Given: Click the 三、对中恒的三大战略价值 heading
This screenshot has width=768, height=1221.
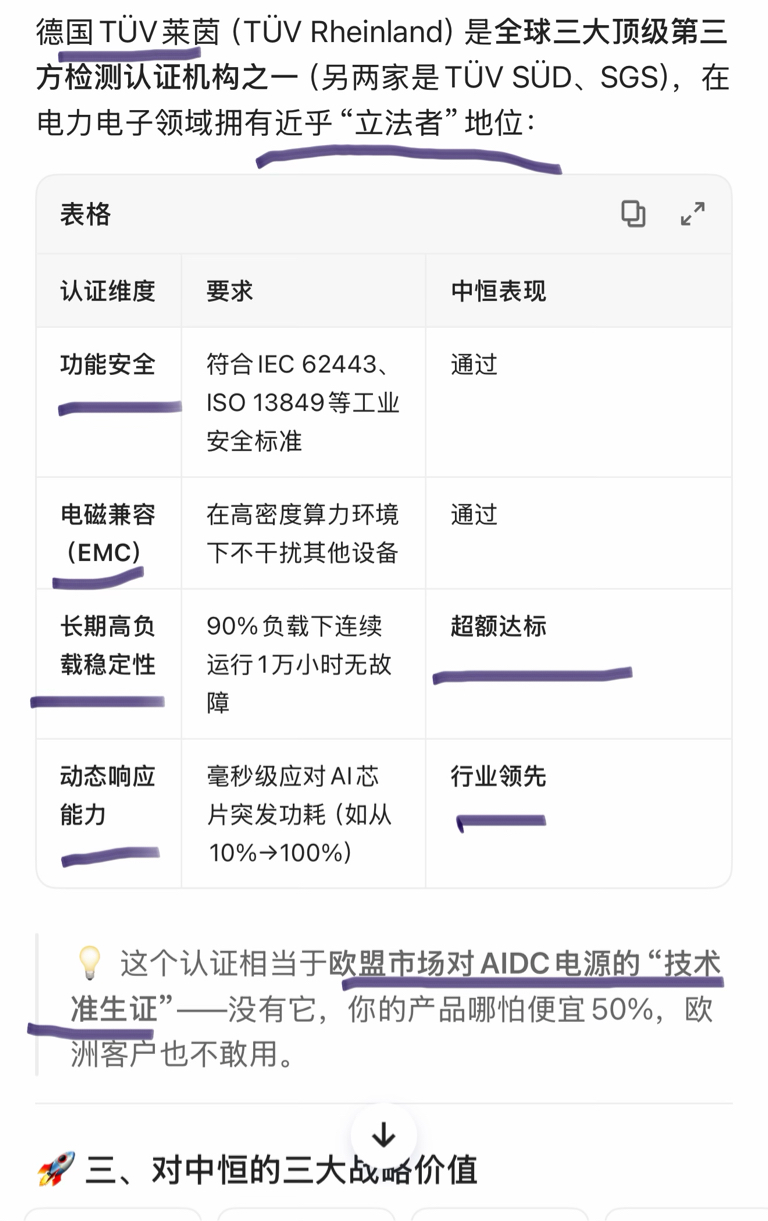Looking at the screenshot, I should (x=281, y=1169).
